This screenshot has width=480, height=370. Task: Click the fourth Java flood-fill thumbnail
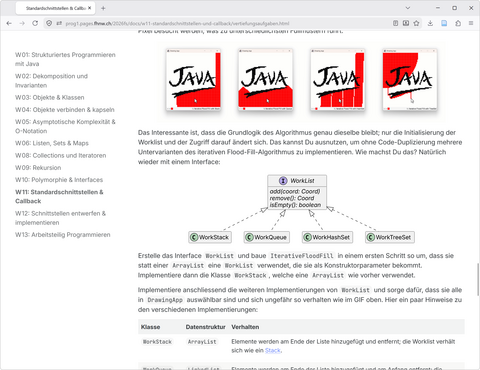tap(410, 80)
